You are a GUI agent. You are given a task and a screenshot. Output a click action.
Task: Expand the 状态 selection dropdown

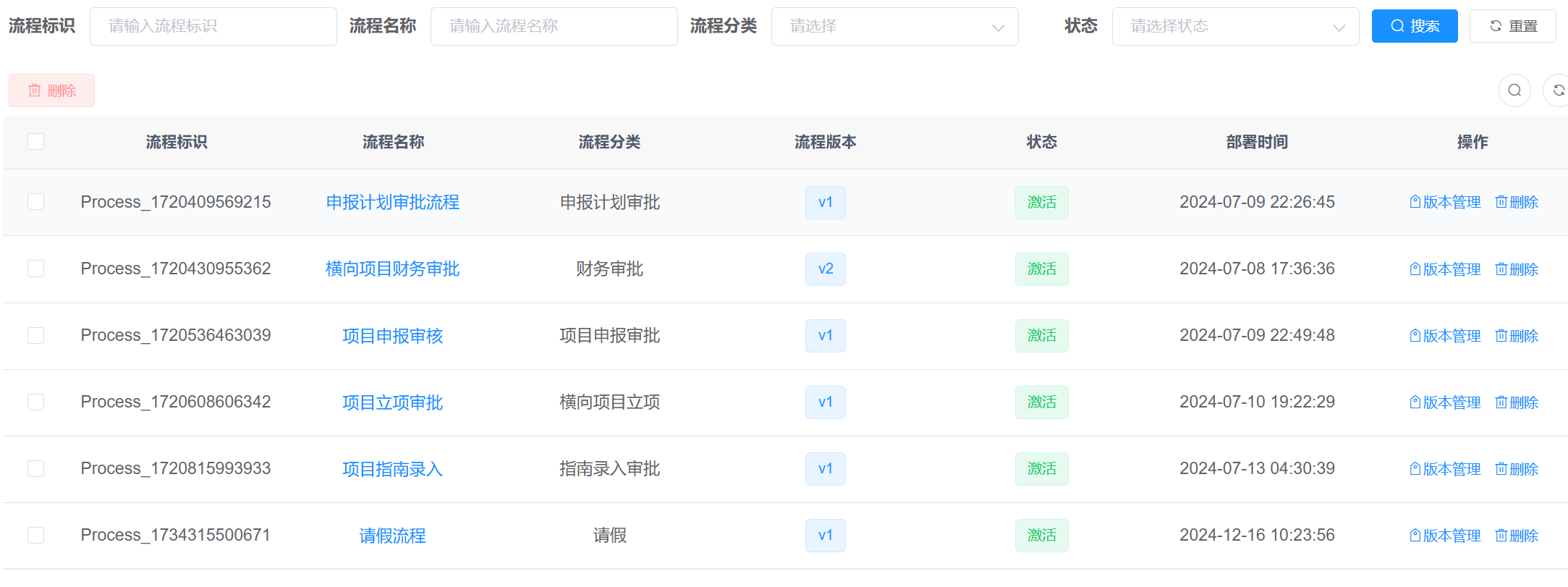(1234, 27)
